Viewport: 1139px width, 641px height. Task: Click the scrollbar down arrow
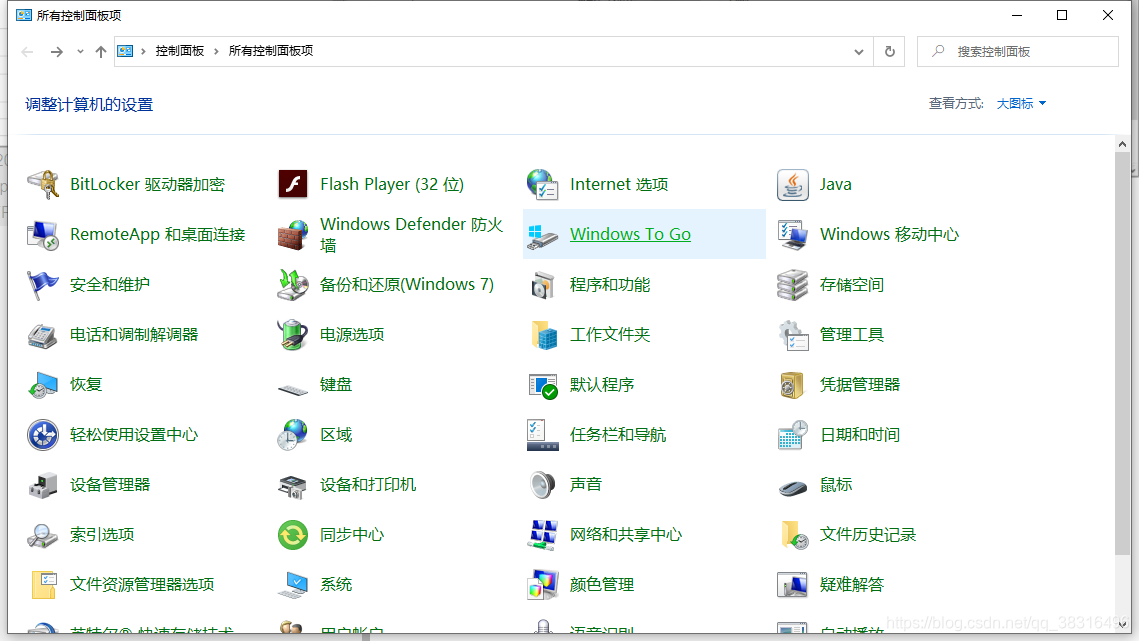pyautogui.click(x=1122, y=624)
